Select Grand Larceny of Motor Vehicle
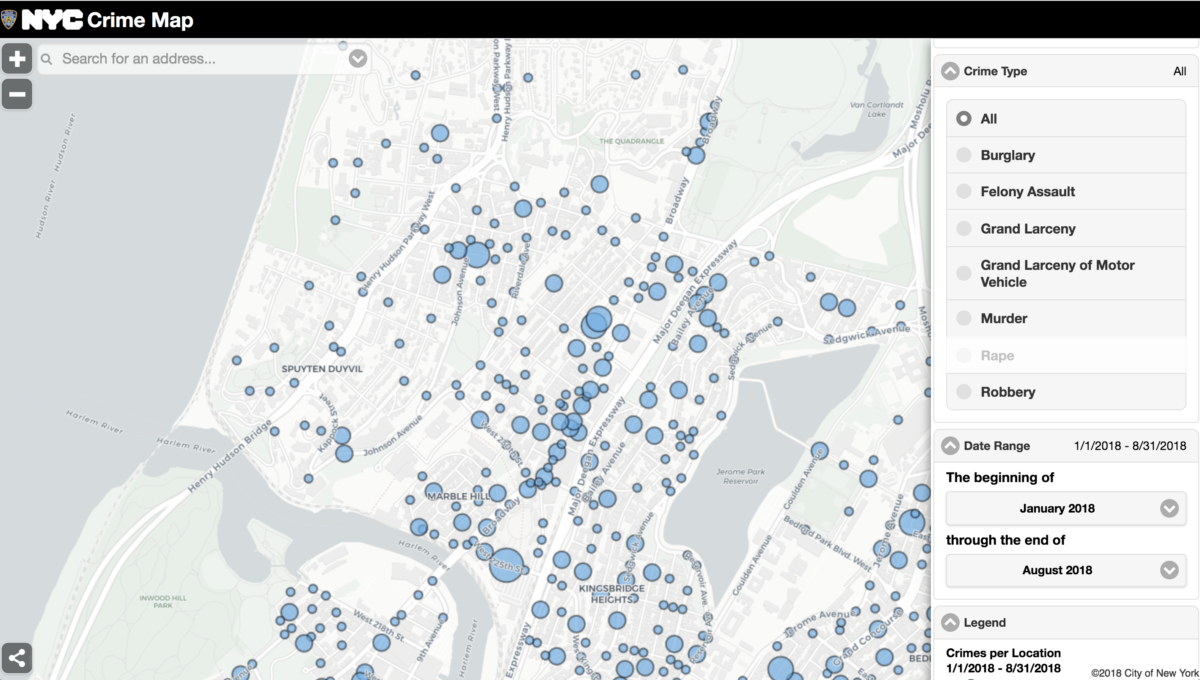This screenshot has width=1200, height=680. [1066, 273]
